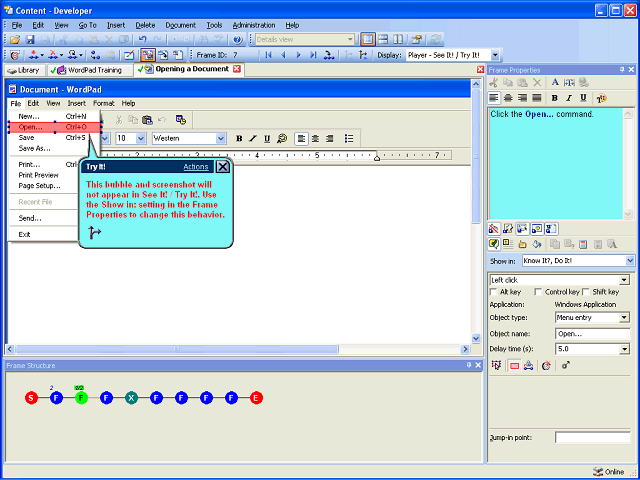Close the Opening a Document tab
Screen dimensions: 640x480
pyautogui.click(x=236, y=69)
